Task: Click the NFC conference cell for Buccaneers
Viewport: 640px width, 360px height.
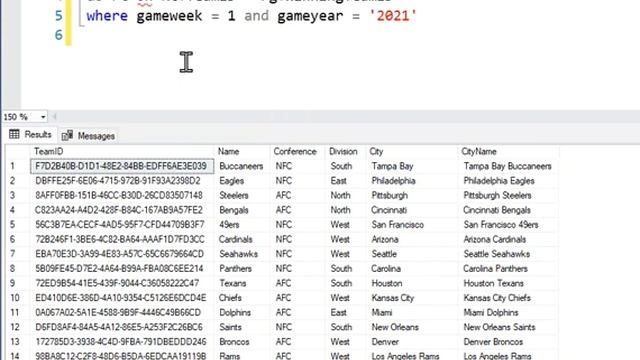Action: [x=298, y=166]
